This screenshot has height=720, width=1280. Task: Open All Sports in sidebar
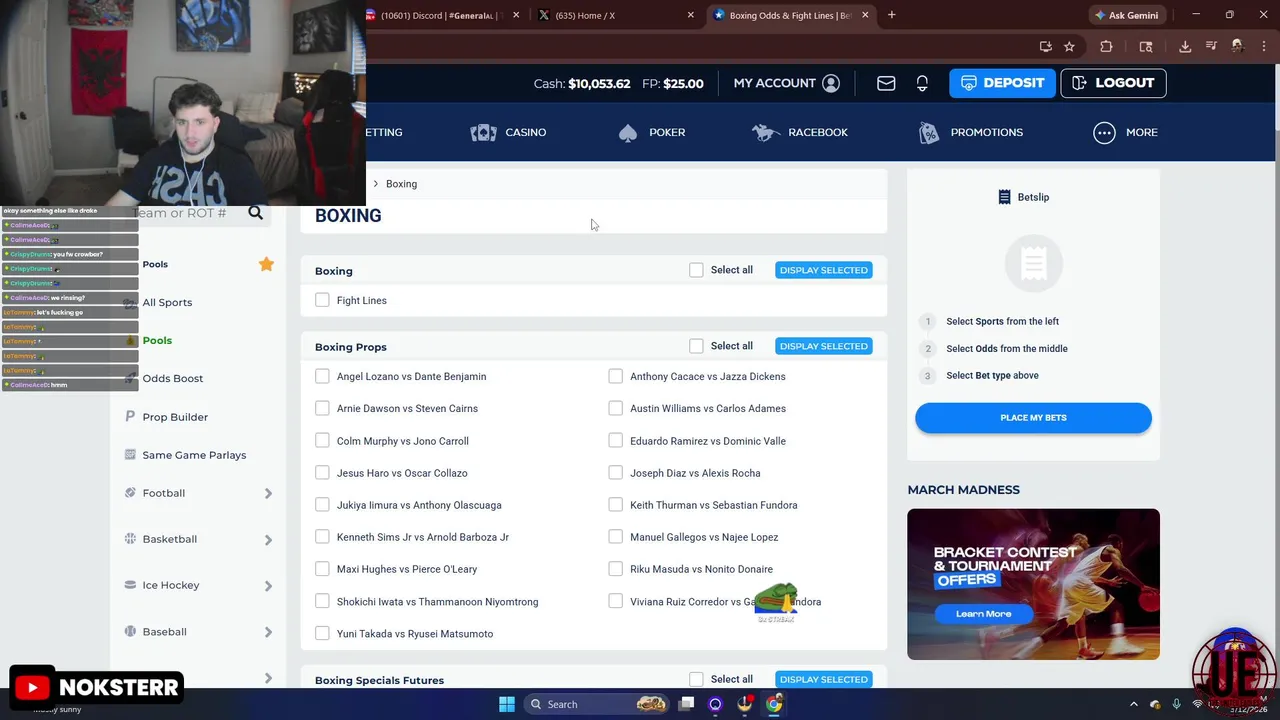point(167,302)
